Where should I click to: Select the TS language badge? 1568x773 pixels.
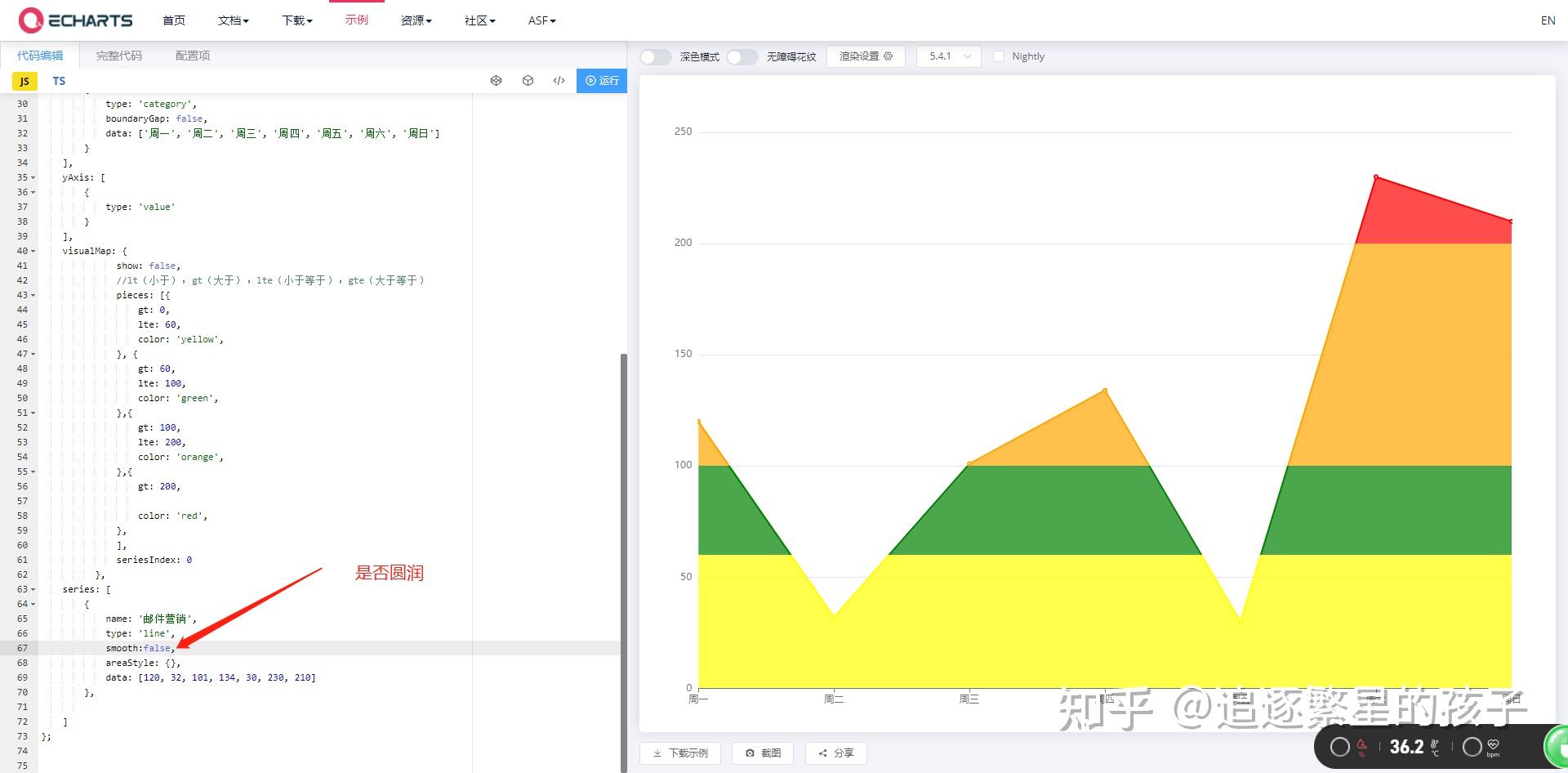[58, 80]
